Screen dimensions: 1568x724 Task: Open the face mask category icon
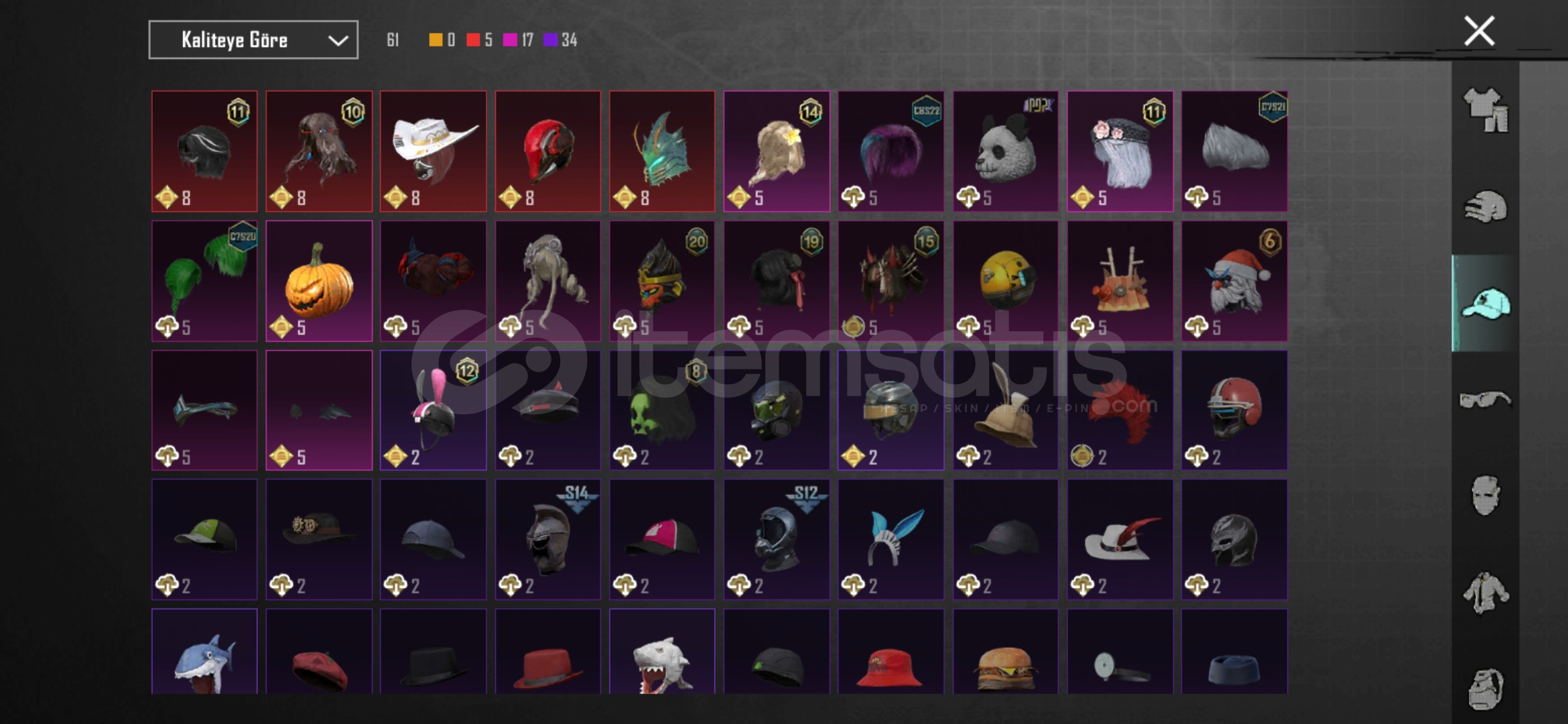(x=1486, y=495)
